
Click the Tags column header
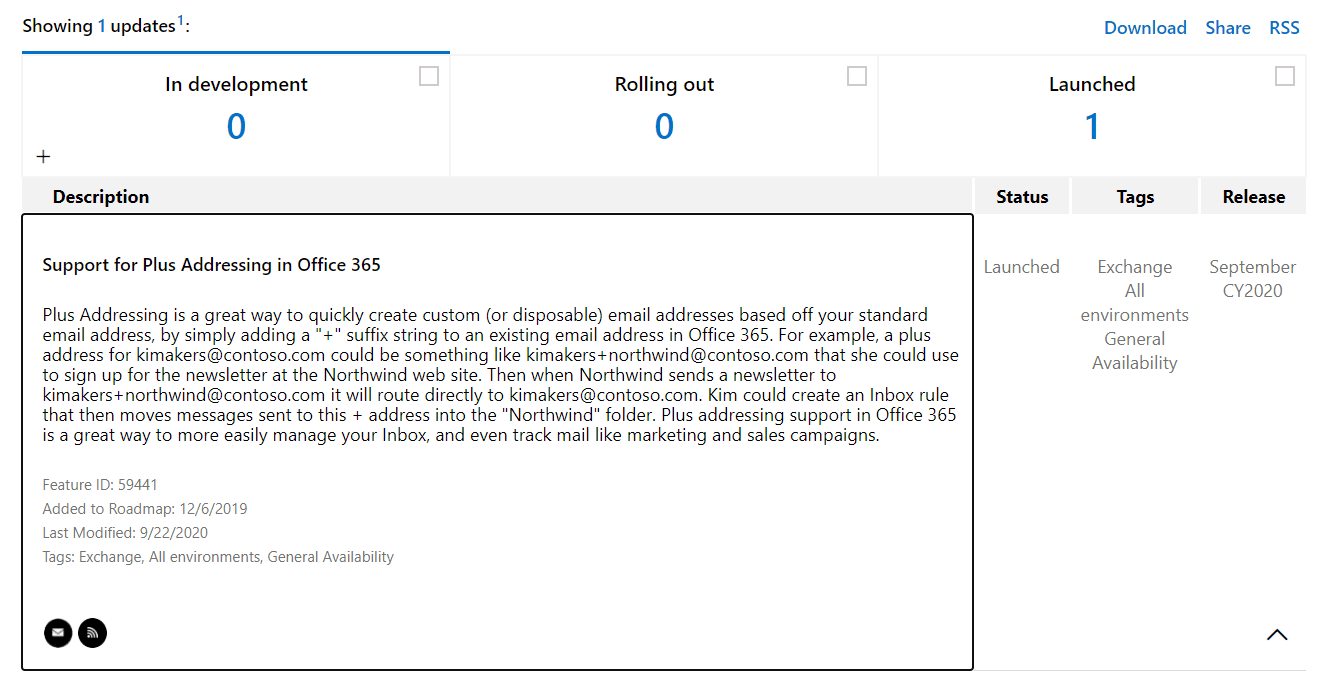point(1134,196)
